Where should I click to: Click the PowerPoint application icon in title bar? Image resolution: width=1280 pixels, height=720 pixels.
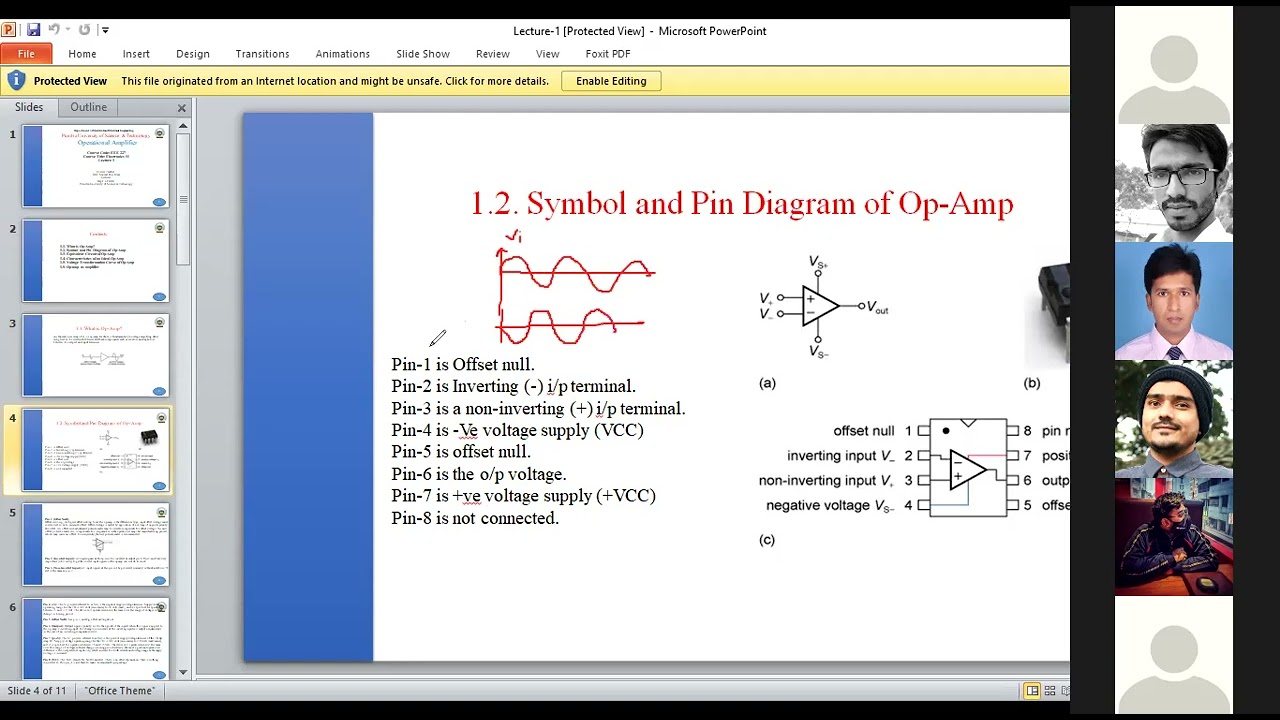[x=10, y=30]
